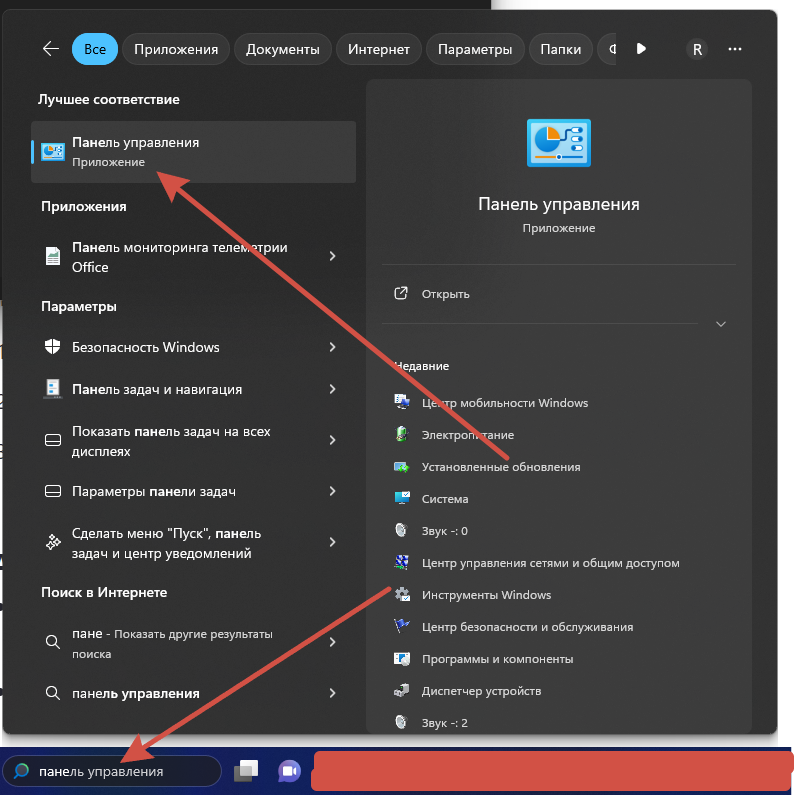The height and width of the screenshot is (795, 809).
Task: Go back with the left arrow icon
Action: click(x=51, y=49)
